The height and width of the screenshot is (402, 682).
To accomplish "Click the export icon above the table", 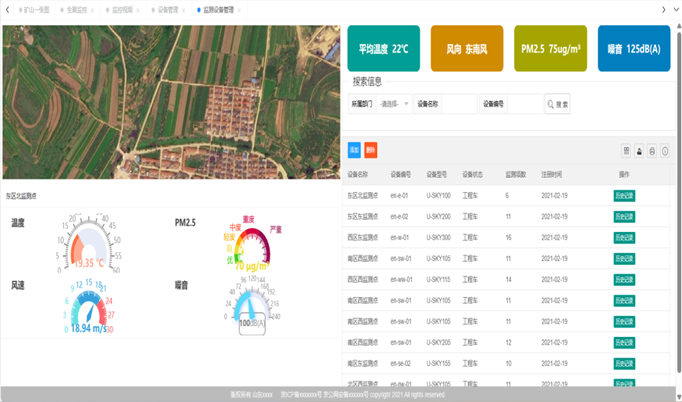I will 640,150.
